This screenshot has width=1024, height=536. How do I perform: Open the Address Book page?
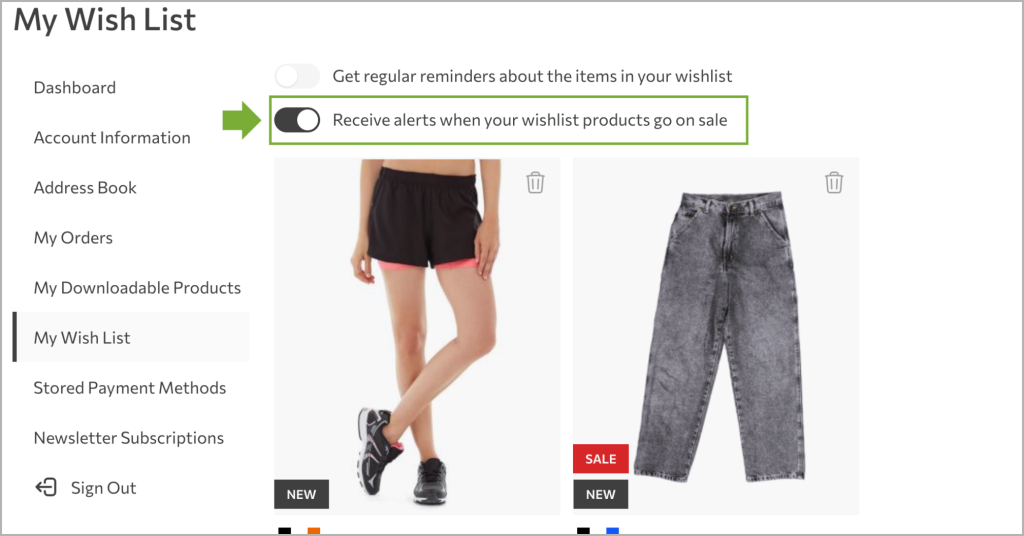coord(85,188)
